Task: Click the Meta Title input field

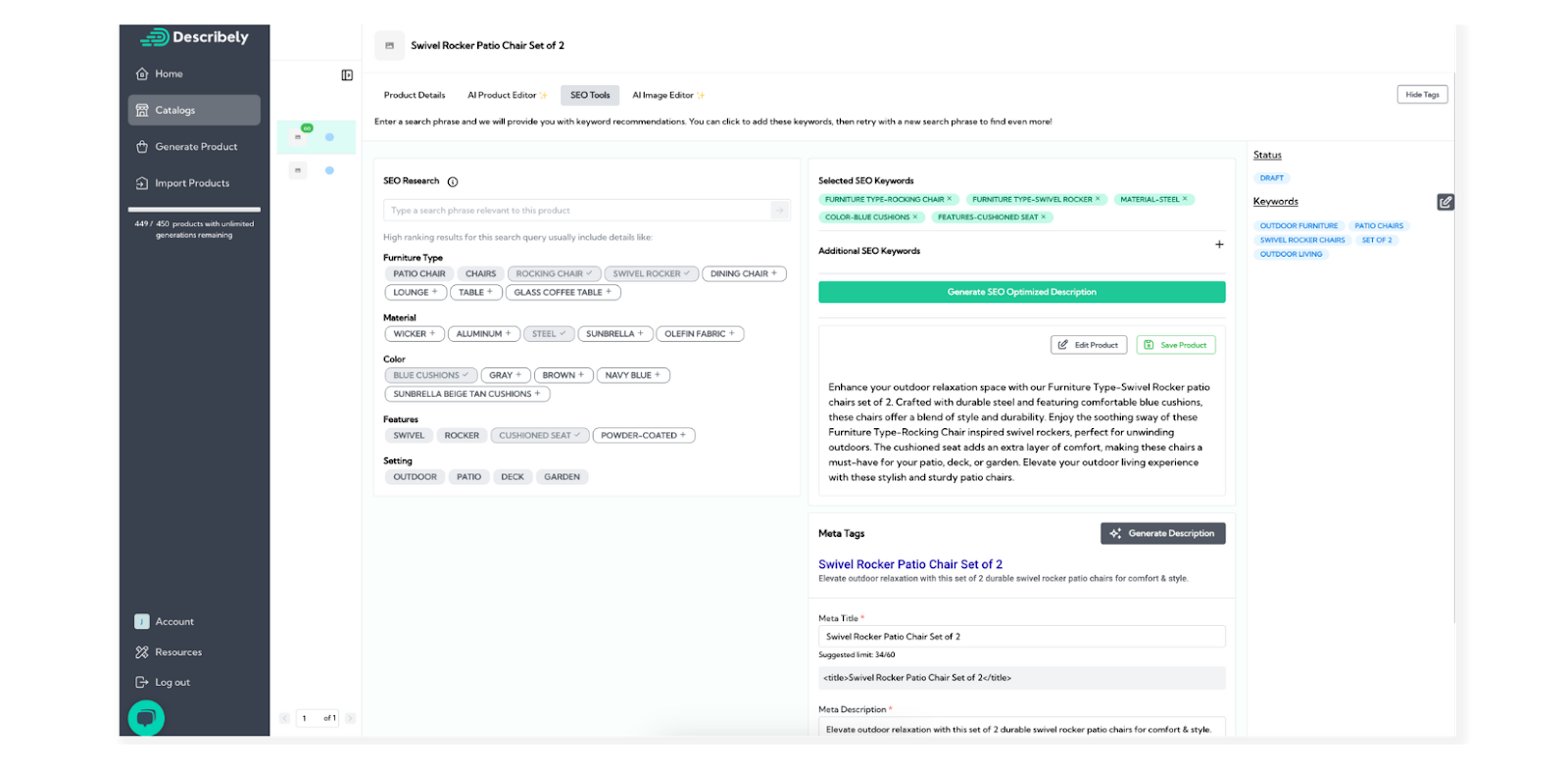Action: 1021,637
